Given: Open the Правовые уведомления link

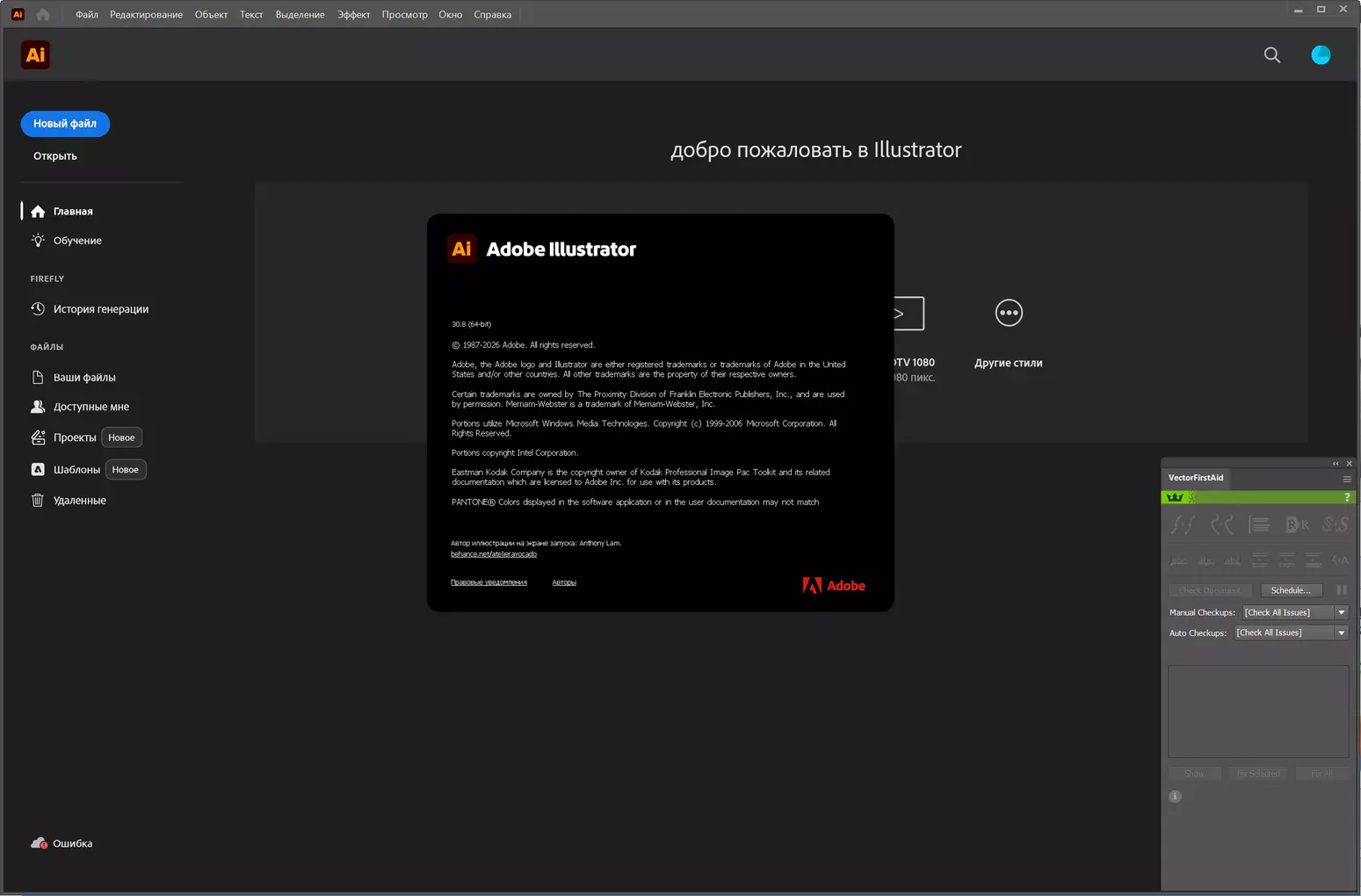Looking at the screenshot, I should (x=489, y=582).
